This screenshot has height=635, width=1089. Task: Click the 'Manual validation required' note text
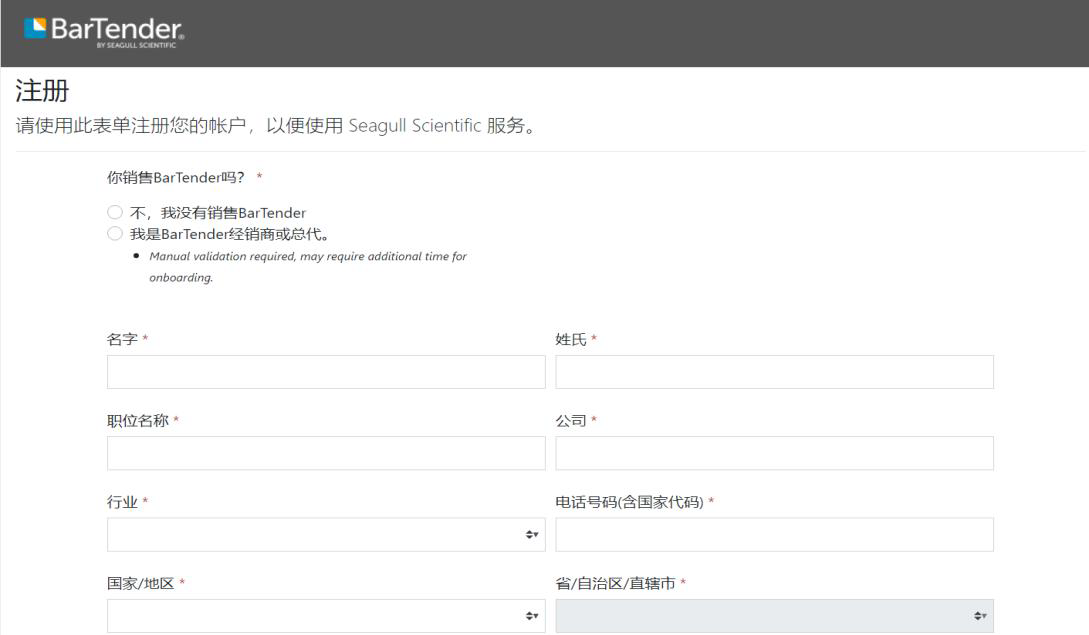[308, 267]
